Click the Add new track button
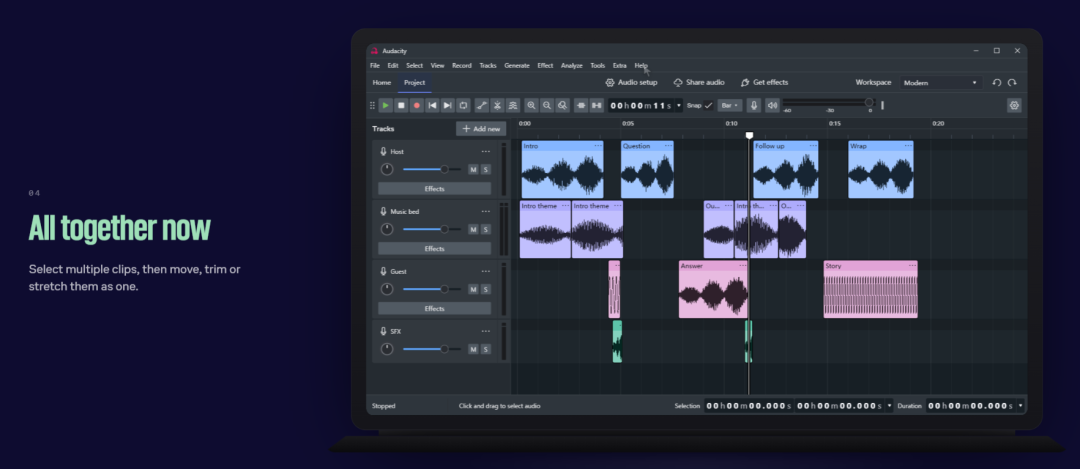 point(481,129)
